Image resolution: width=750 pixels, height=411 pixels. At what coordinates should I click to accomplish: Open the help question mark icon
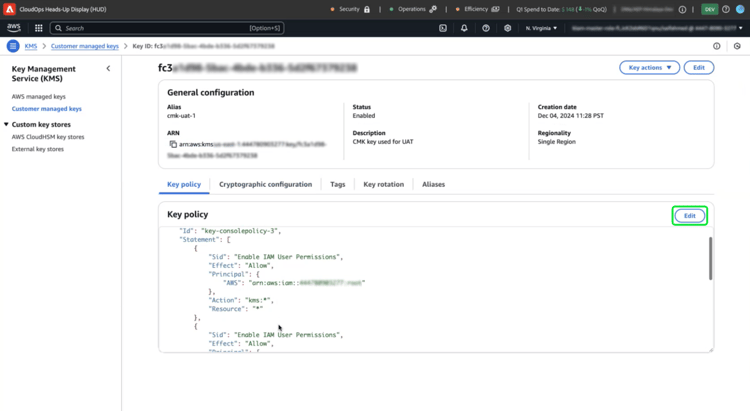tap(486, 28)
